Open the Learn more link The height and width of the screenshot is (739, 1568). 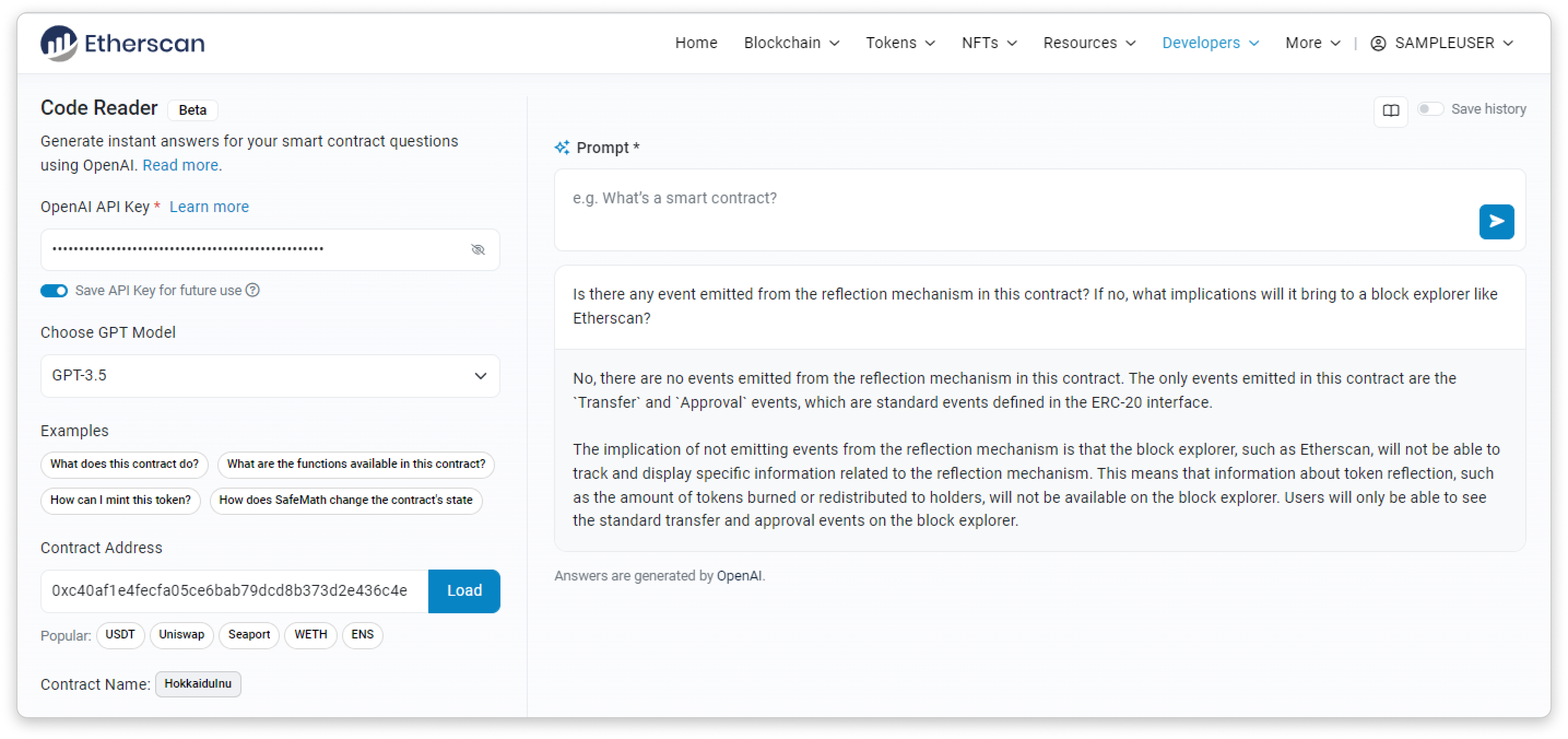[x=209, y=207]
